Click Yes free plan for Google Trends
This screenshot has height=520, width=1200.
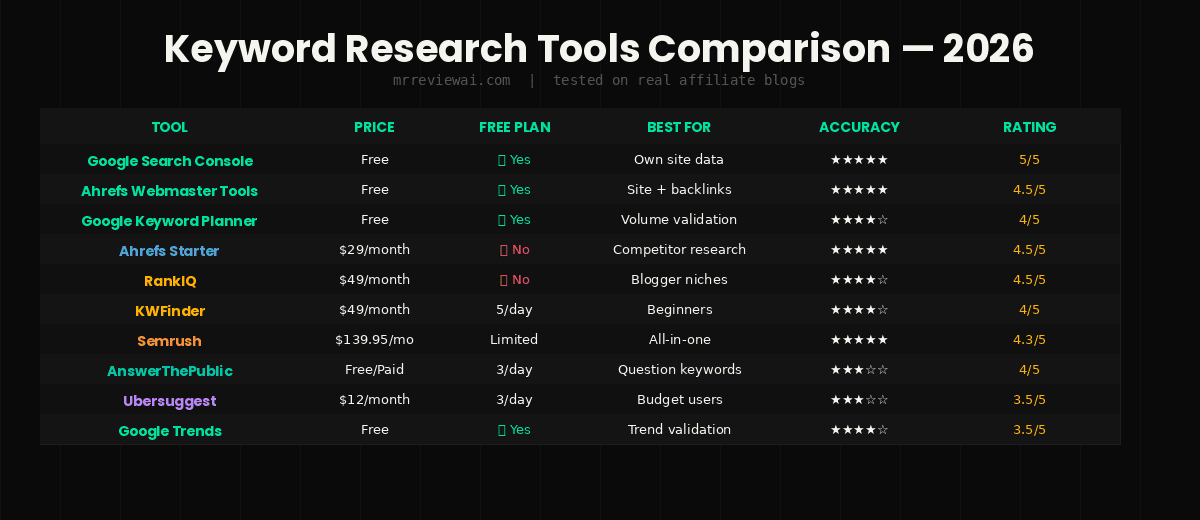click(x=514, y=430)
